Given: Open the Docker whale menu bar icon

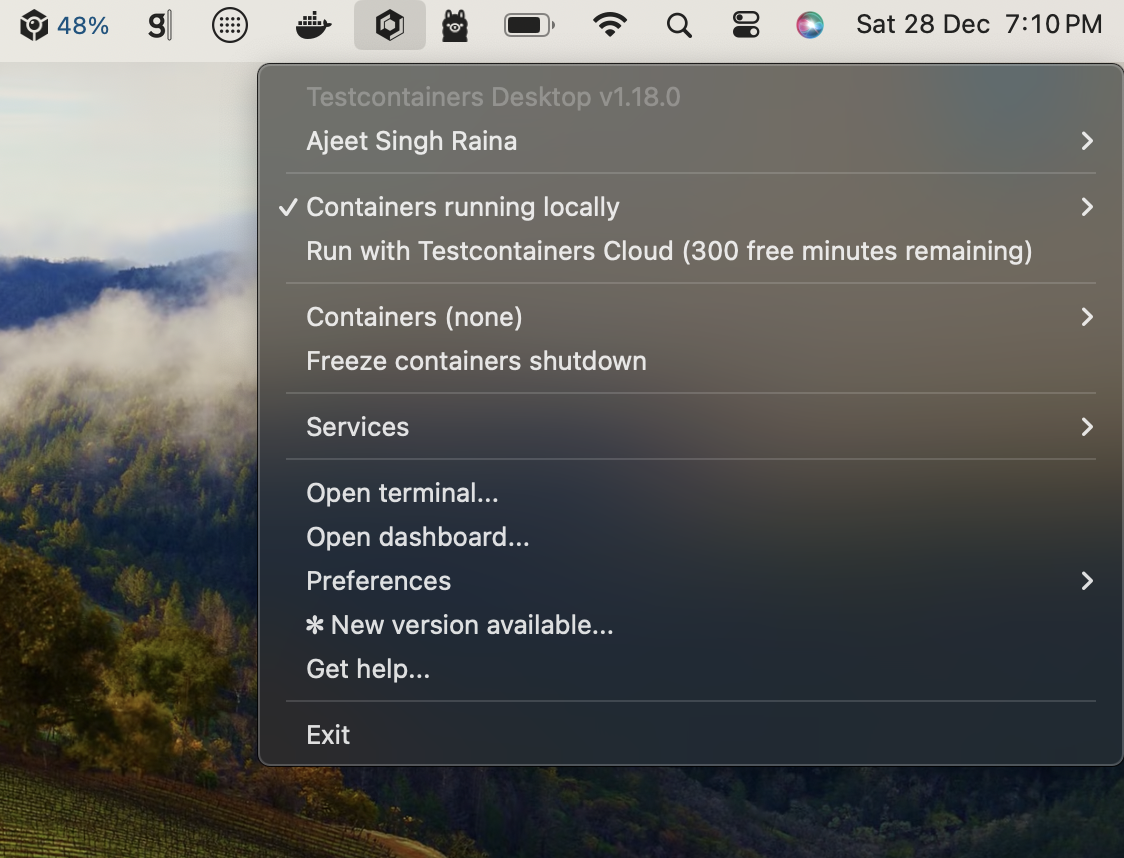Looking at the screenshot, I should 313,26.
